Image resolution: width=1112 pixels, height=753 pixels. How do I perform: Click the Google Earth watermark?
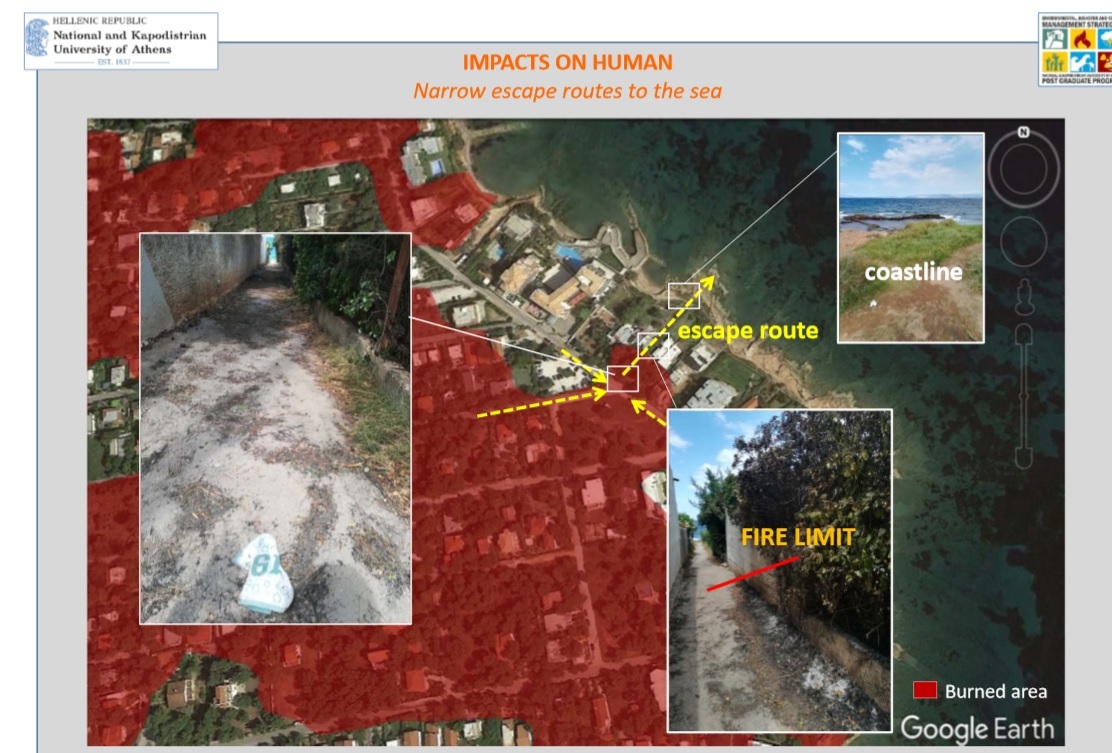[x=977, y=727]
